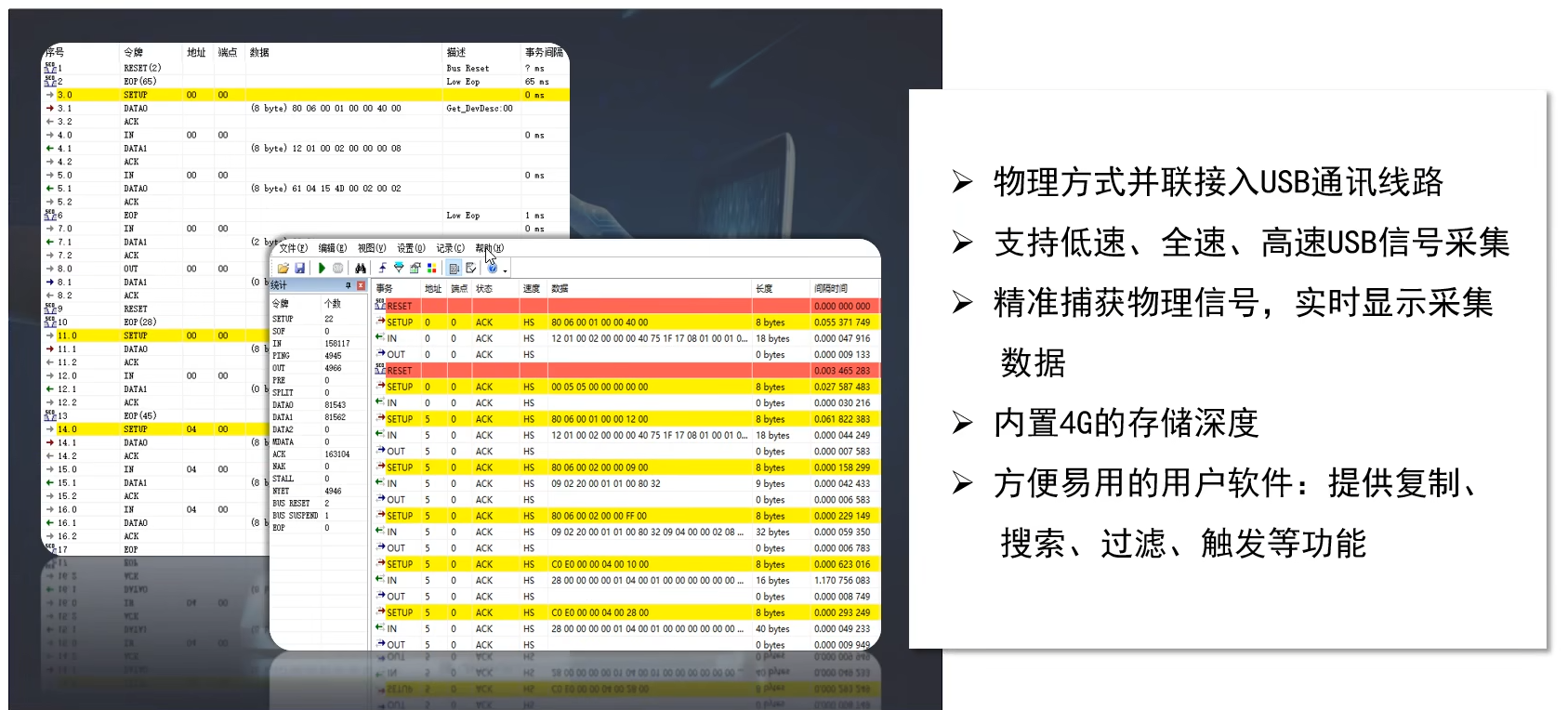This screenshot has height=710, width=1568.
Task: Click the grey Stop capture icon
Action: (338, 269)
